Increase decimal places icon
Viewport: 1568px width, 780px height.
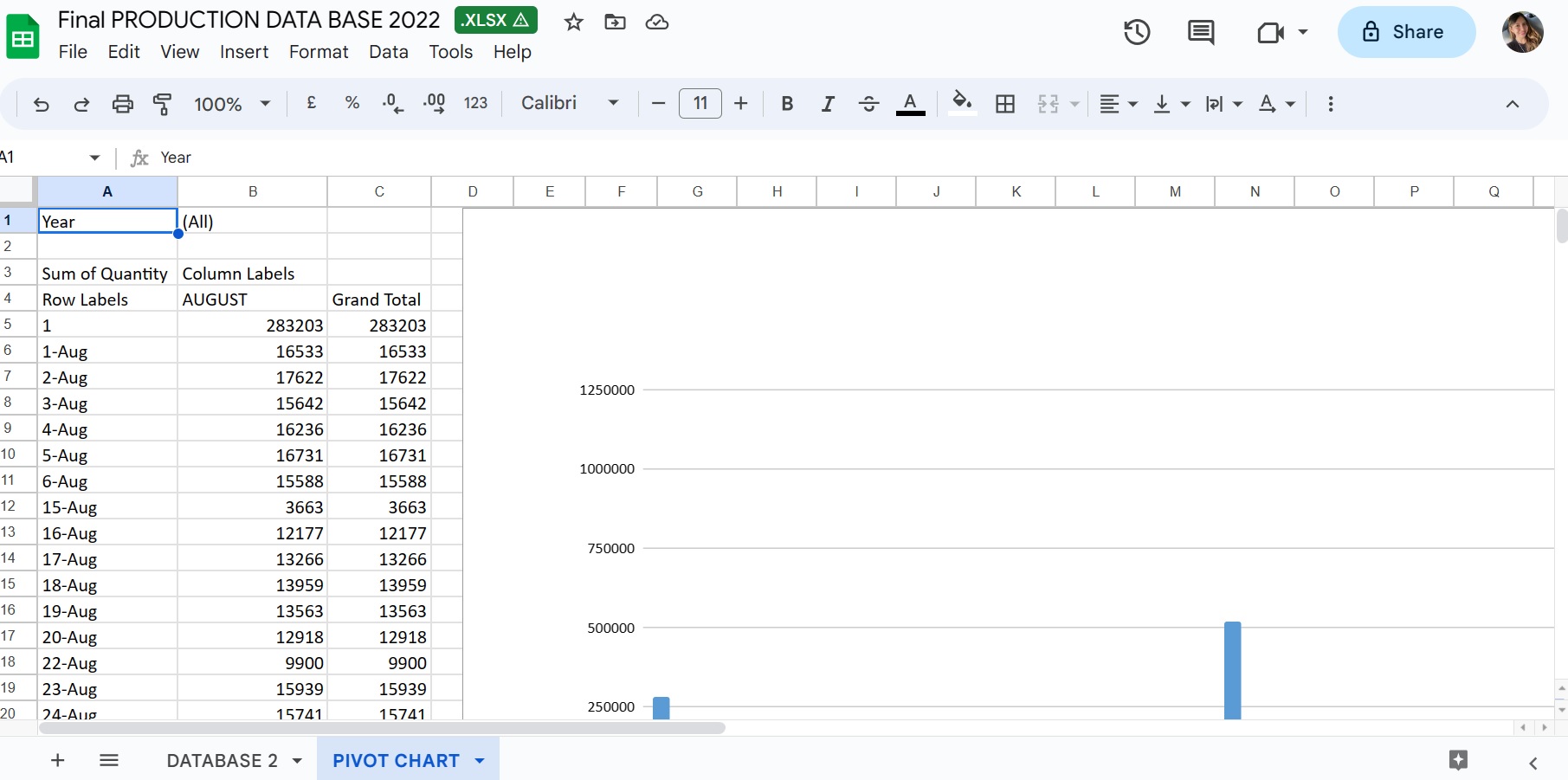pyautogui.click(x=434, y=104)
